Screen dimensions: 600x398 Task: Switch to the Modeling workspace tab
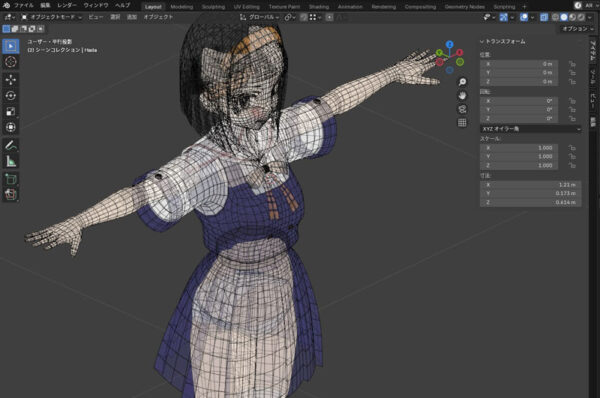click(181, 7)
